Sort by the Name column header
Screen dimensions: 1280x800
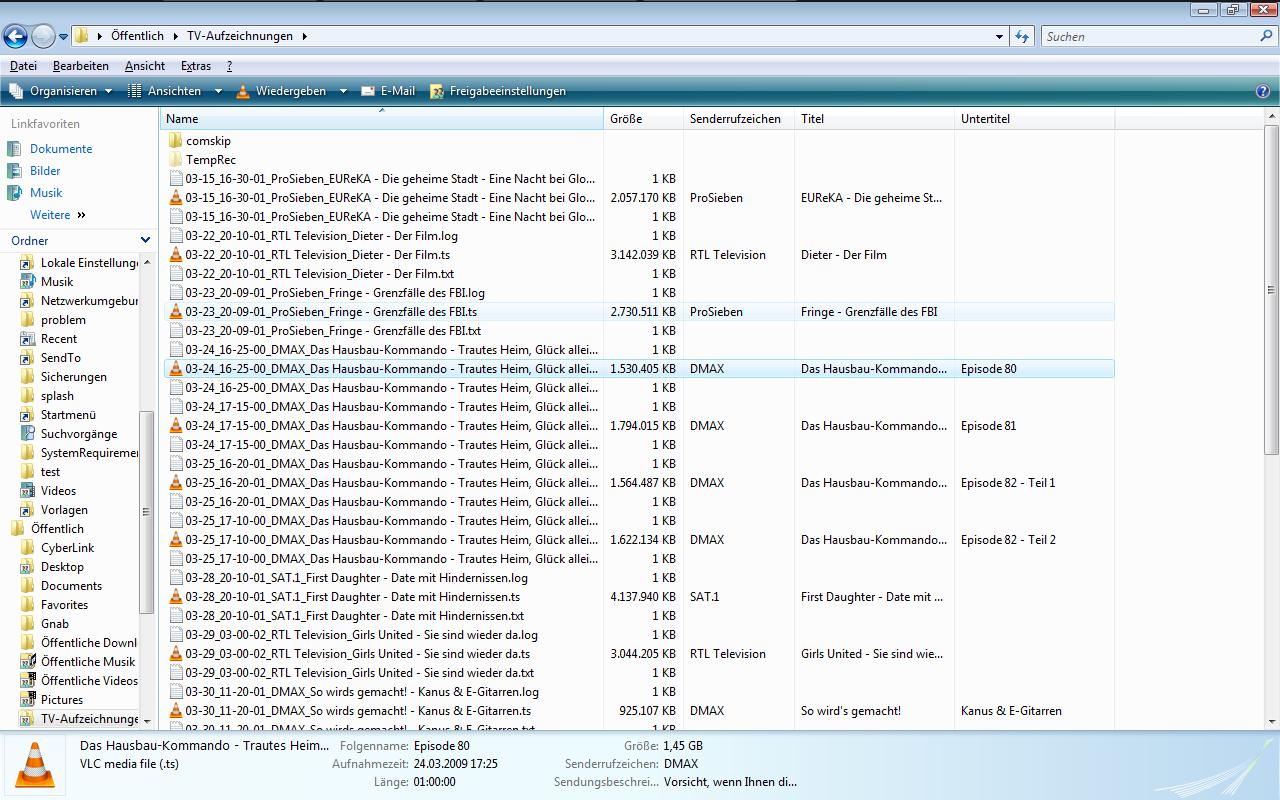382,119
